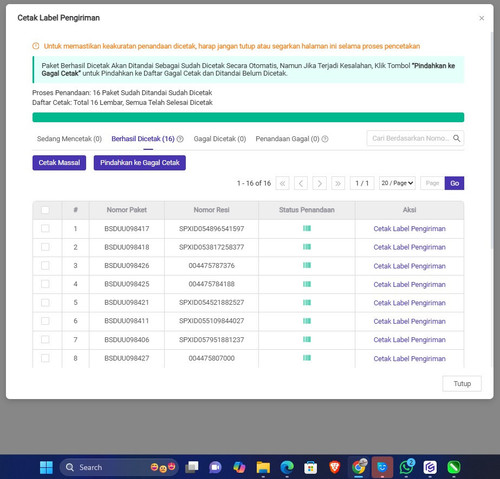This screenshot has height=479, width=500.
Task: Go to last page double-arrow button
Action: point(338,183)
